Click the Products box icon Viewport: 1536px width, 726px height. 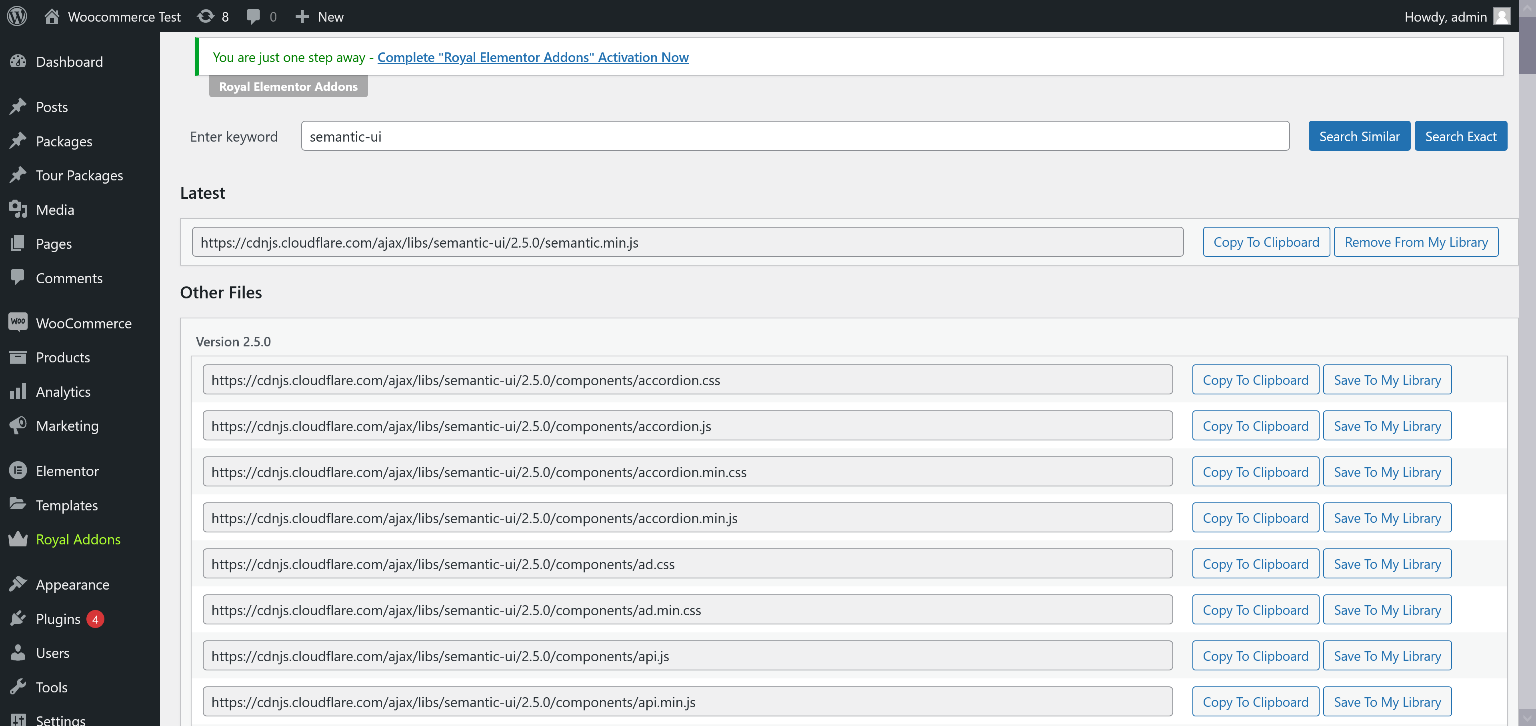coord(18,357)
